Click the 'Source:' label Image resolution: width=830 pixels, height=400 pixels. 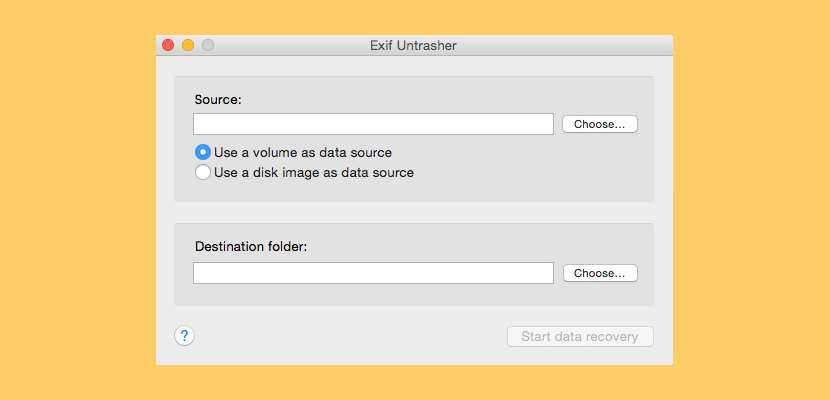(x=218, y=99)
